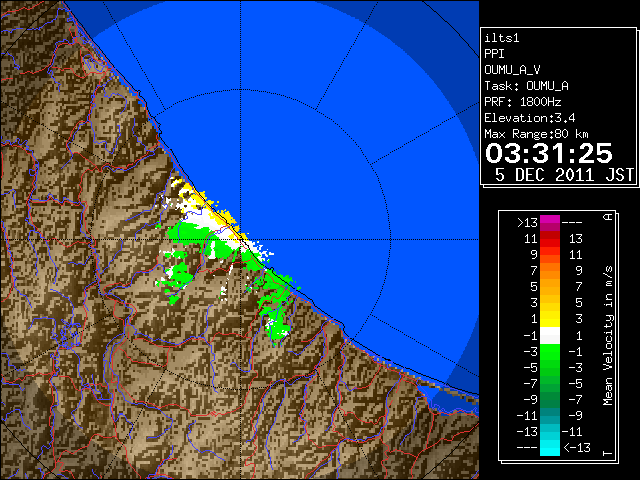Select the 'PPI' scan type text
This screenshot has height=480, width=640.
tap(494, 54)
